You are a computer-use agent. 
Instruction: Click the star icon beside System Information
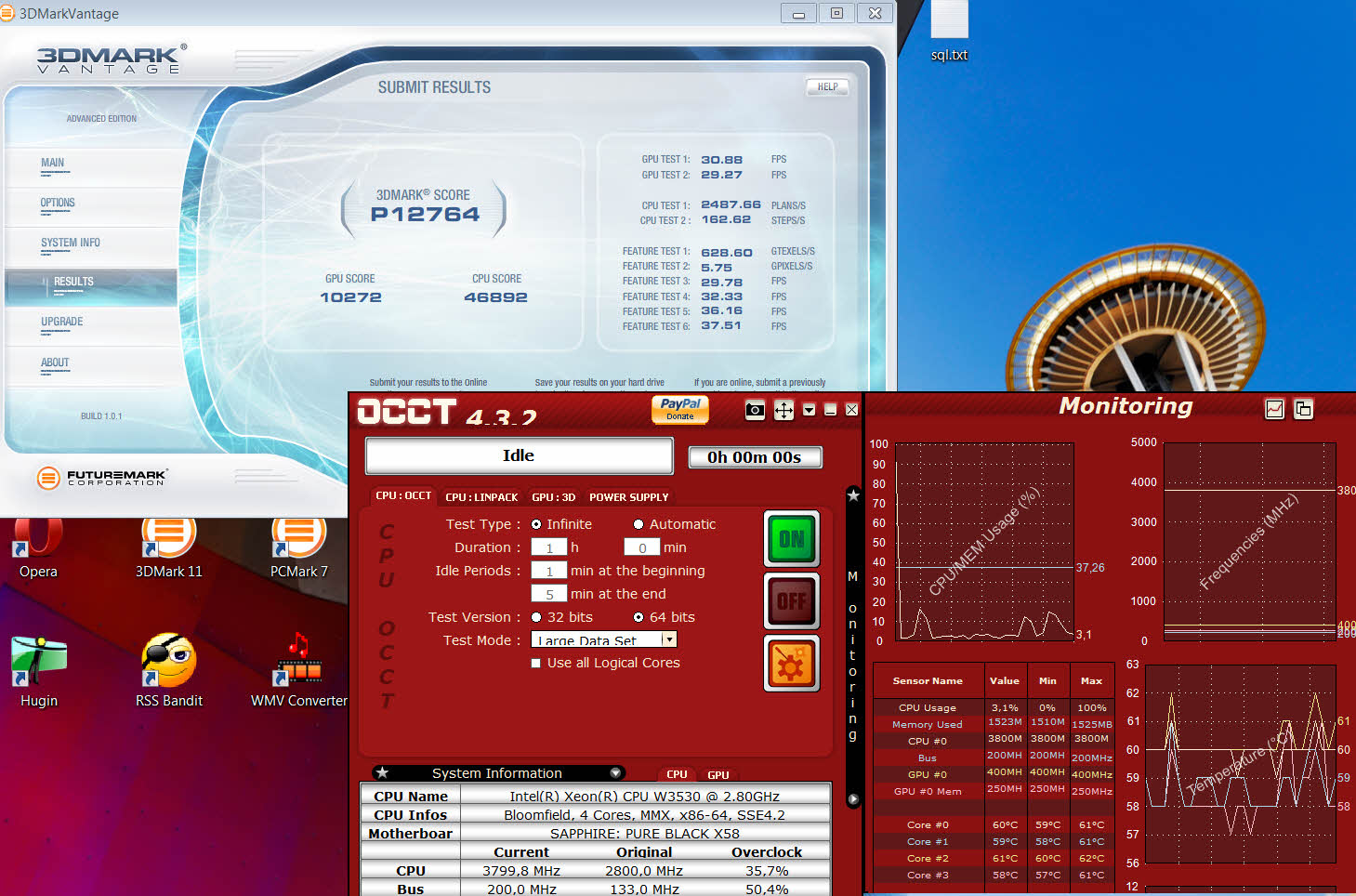(x=382, y=772)
